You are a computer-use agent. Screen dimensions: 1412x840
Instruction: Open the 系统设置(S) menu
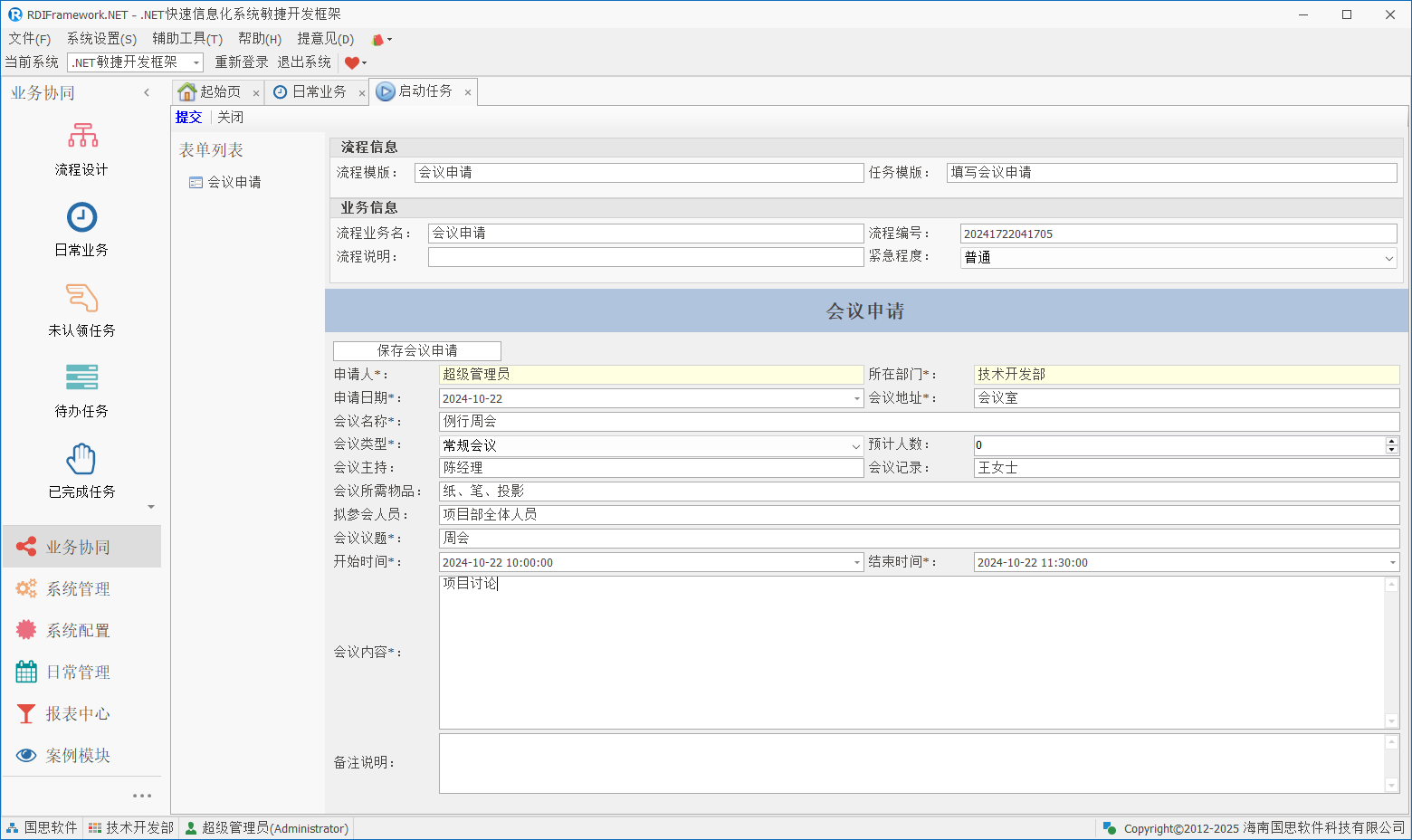101,39
